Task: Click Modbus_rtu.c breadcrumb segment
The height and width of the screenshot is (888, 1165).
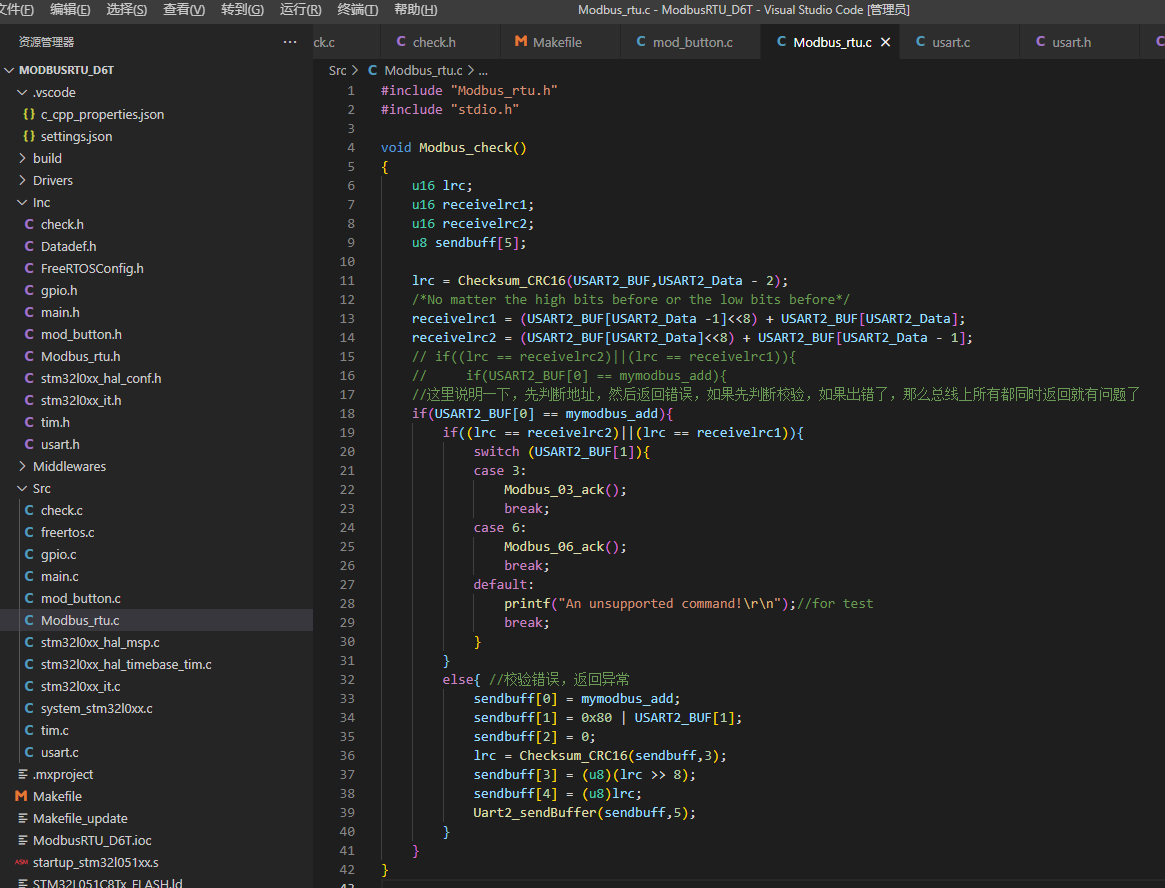Action: (423, 71)
